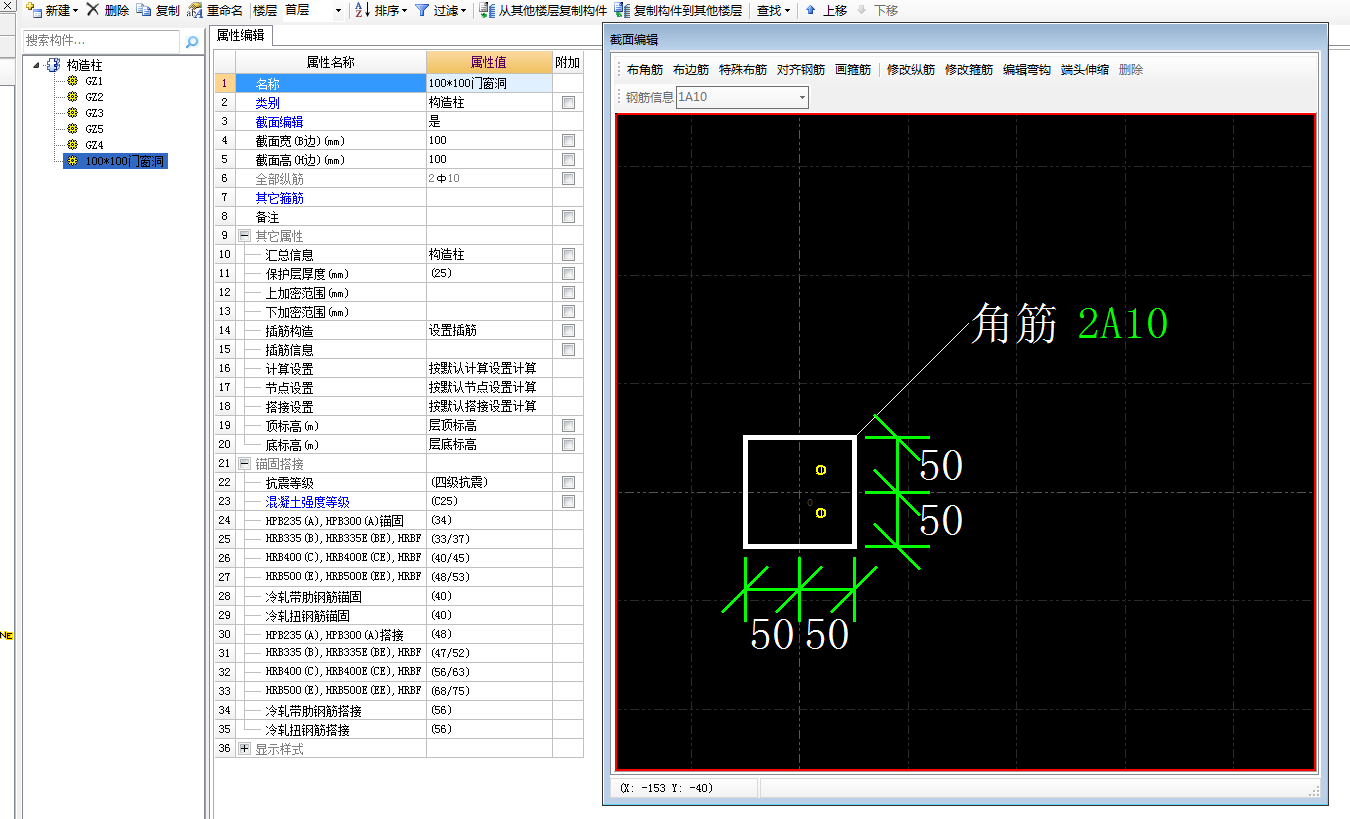Select the 构造柱 root node
Image resolution: width=1350 pixels, height=819 pixels.
[x=84, y=64]
